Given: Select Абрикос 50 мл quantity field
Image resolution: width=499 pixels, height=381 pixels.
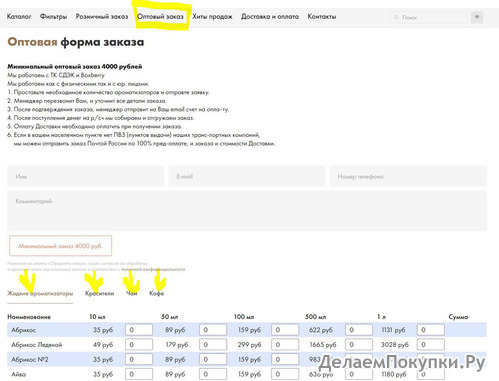Looking at the screenshot, I should pyautogui.click(x=213, y=330).
